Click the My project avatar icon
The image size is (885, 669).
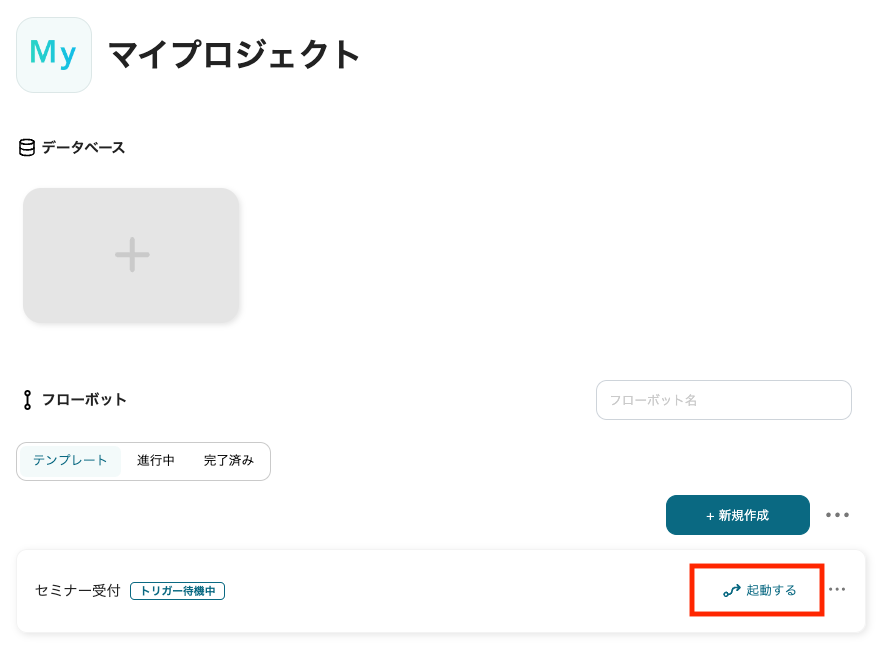(x=54, y=55)
